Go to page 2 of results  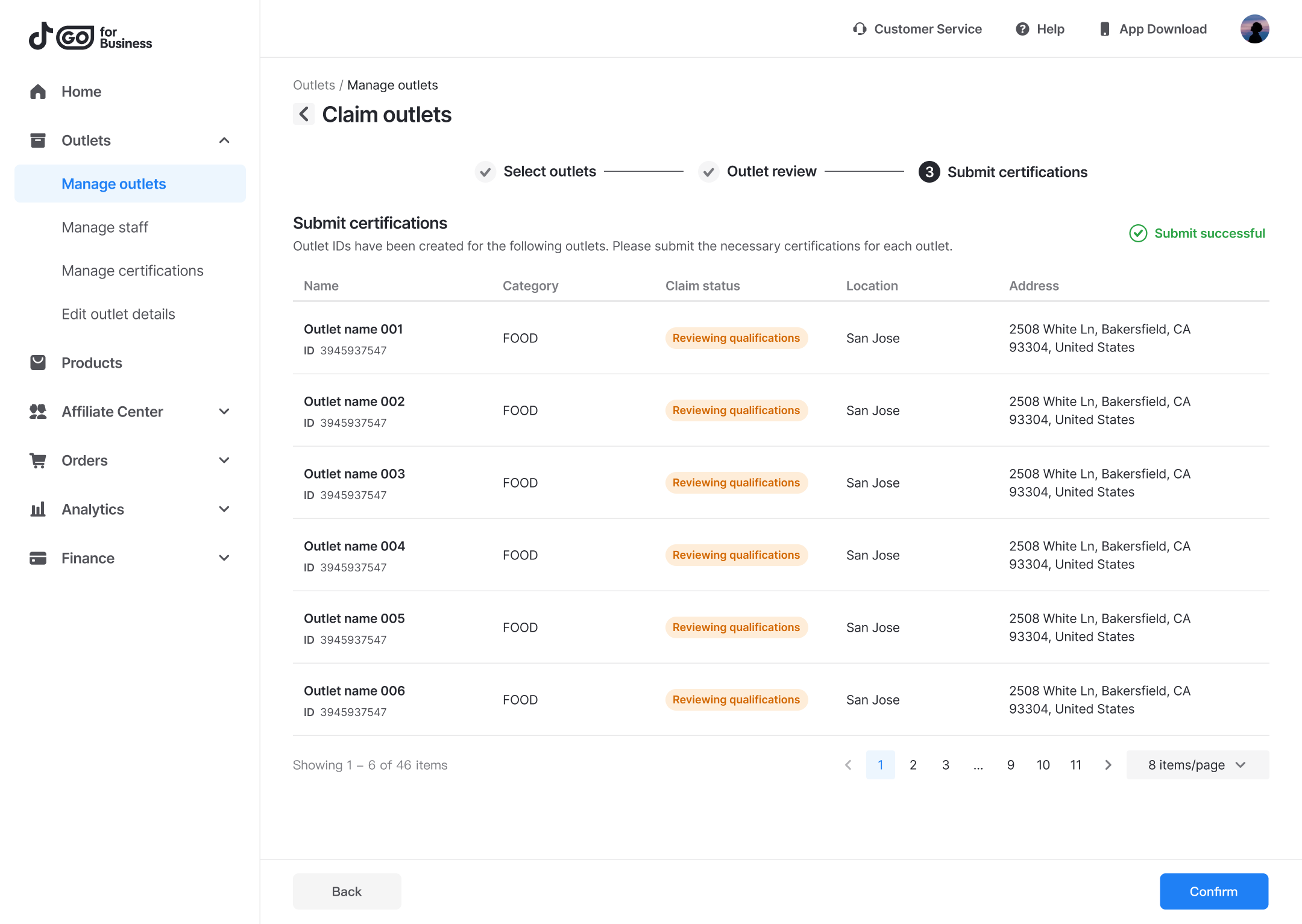(x=913, y=765)
